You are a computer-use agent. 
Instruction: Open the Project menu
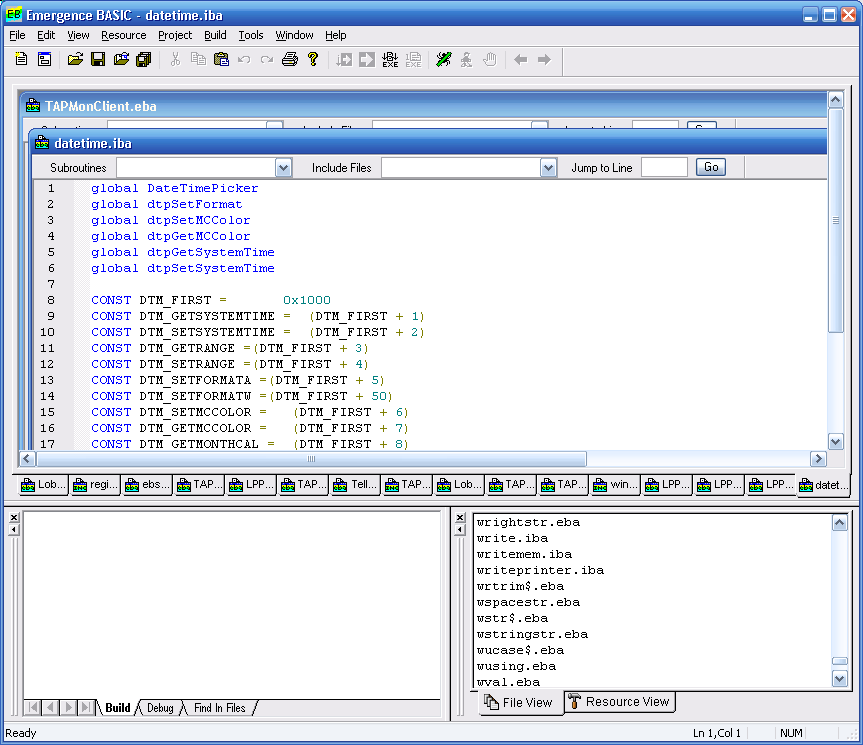pyautogui.click(x=175, y=35)
